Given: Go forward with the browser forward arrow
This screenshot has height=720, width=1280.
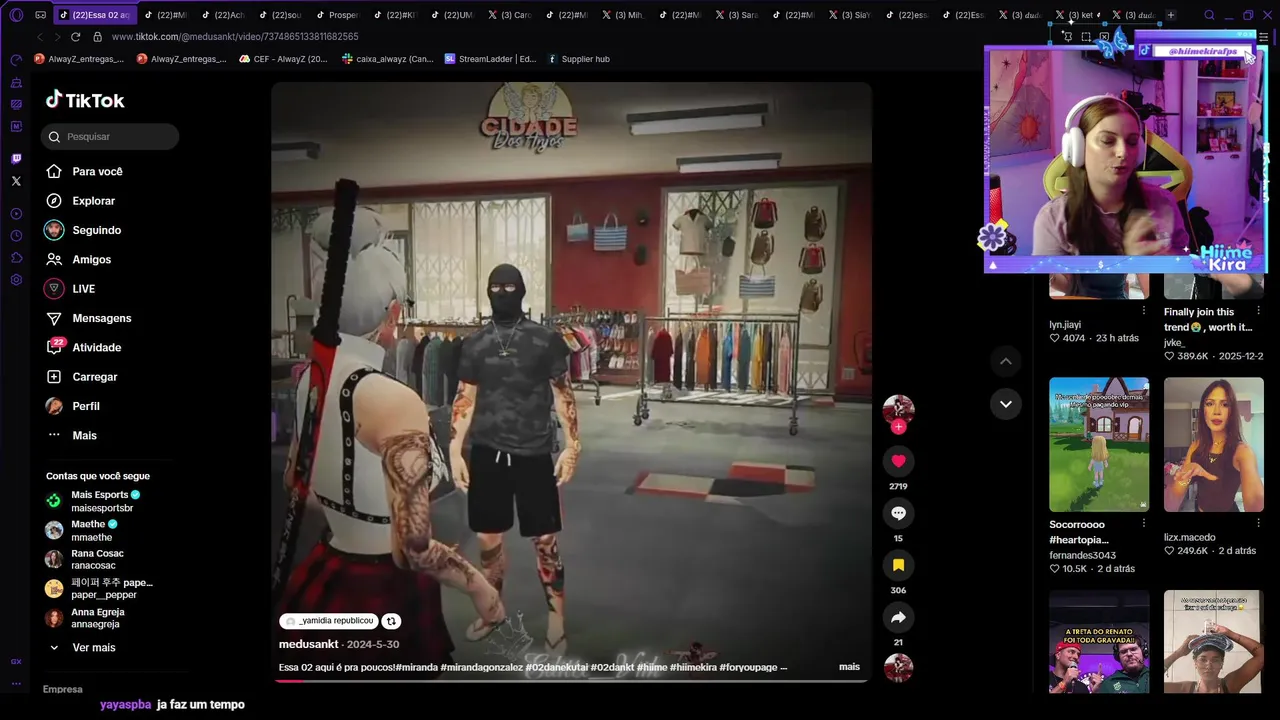Looking at the screenshot, I should (x=57, y=37).
